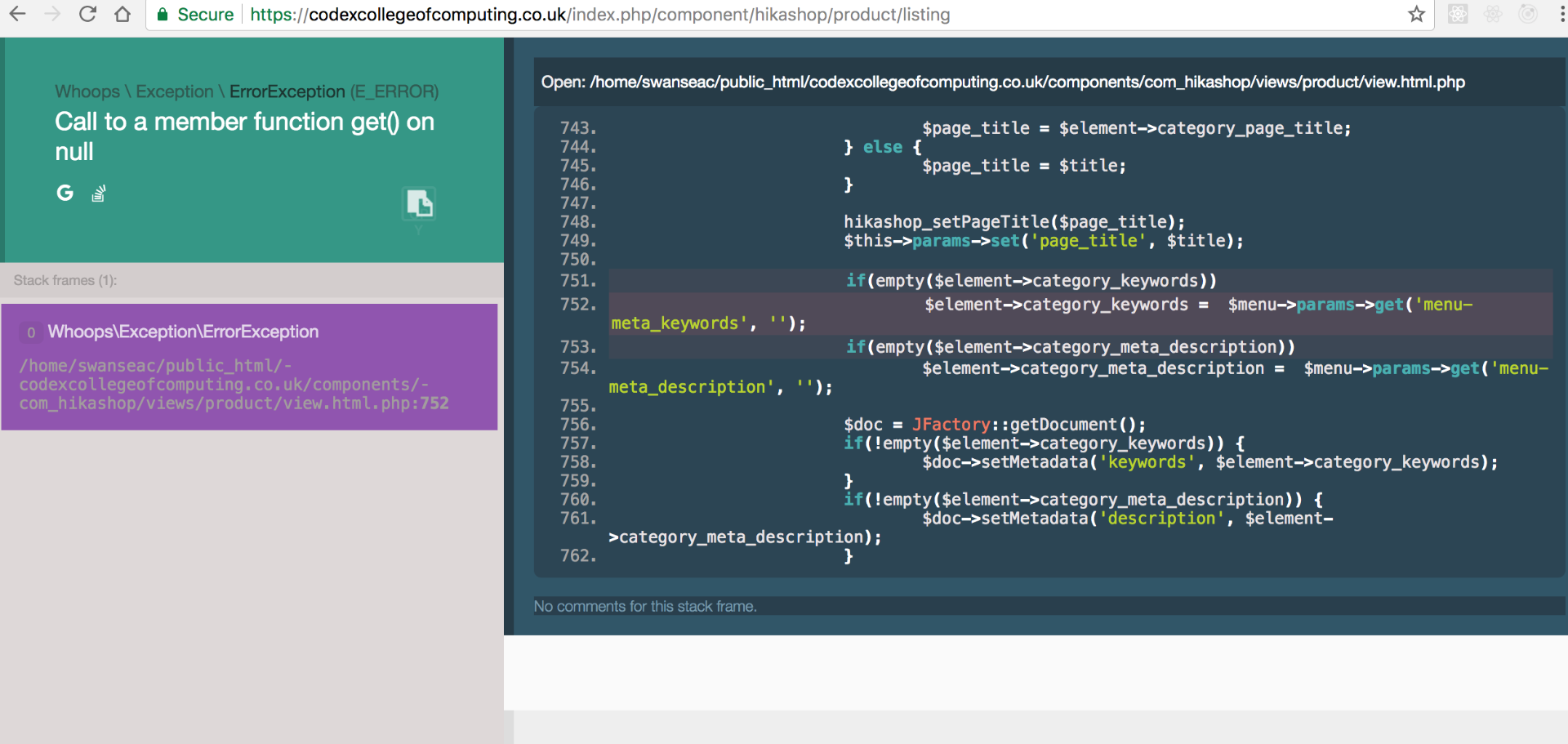Viewport: 1568px width, 744px height.
Task: Click 'No comments for this stack frame' text
Action: [645, 606]
